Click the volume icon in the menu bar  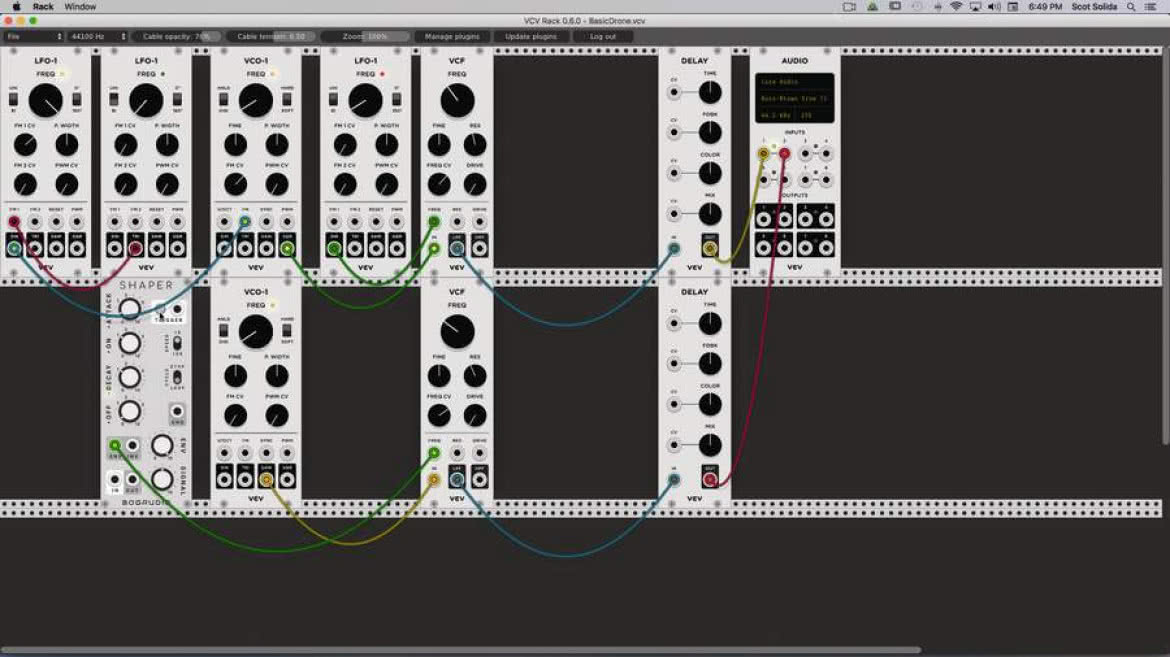pyautogui.click(x=994, y=7)
